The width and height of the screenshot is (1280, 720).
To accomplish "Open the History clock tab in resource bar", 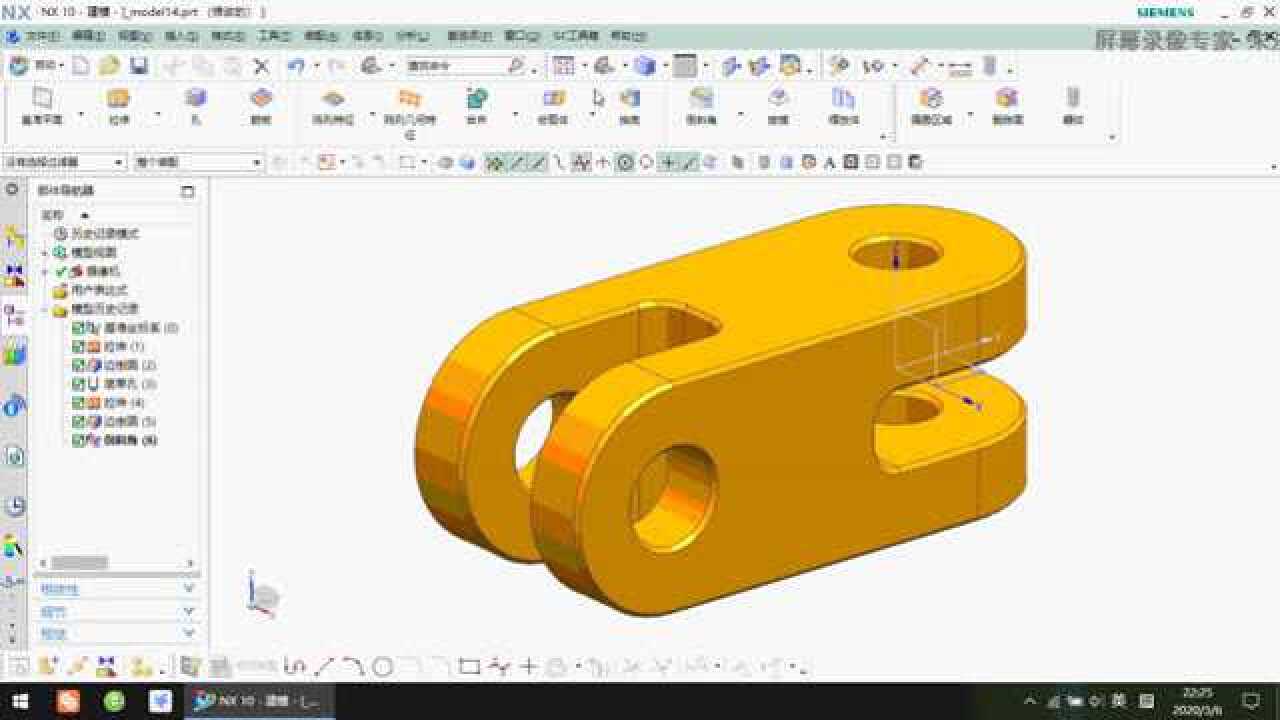I will point(14,506).
